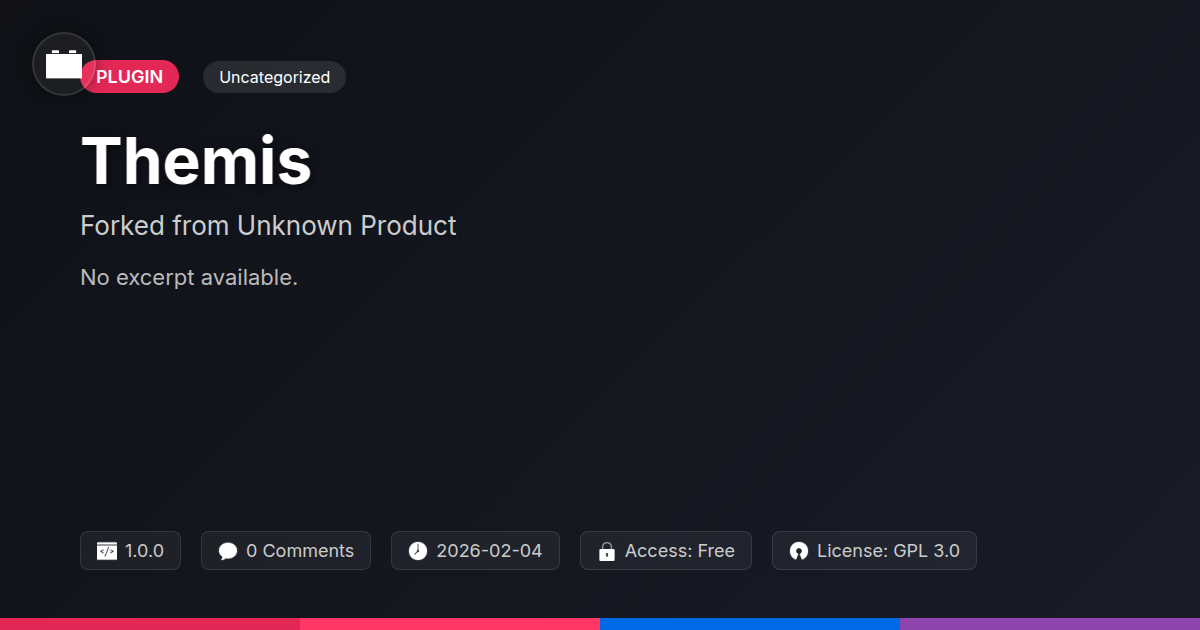1200x630 pixels.
Task: Click the plugin block icon in the circle
Action: point(64,64)
